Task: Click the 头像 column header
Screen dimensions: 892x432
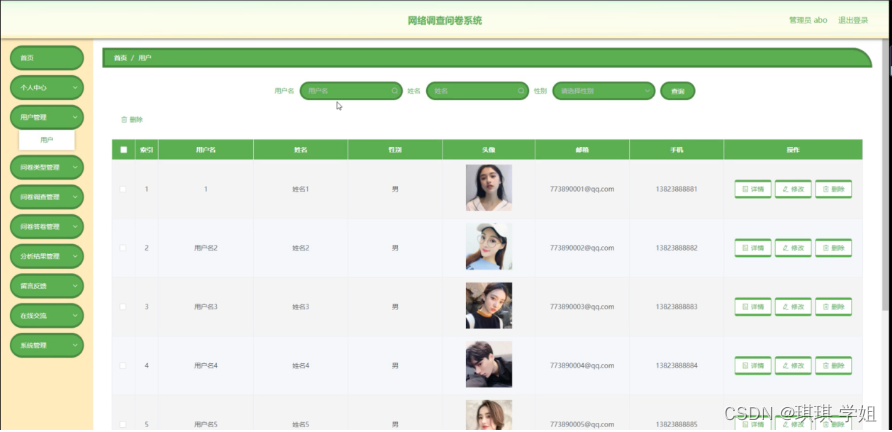Action: click(x=489, y=150)
